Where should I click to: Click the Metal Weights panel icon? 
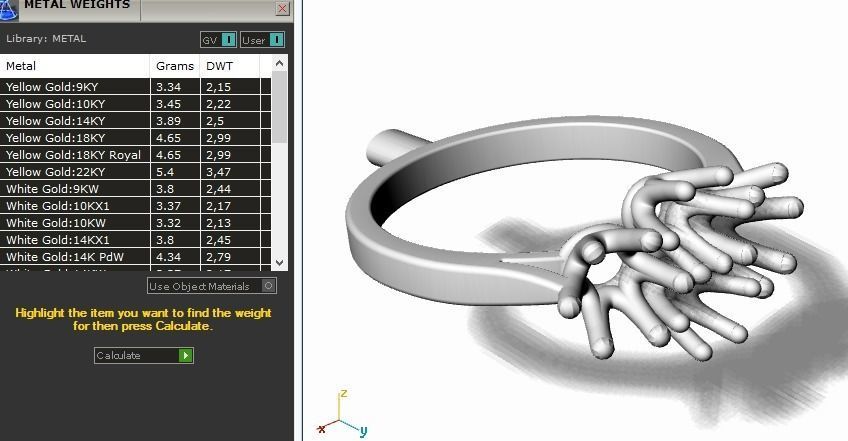tap(8, 10)
